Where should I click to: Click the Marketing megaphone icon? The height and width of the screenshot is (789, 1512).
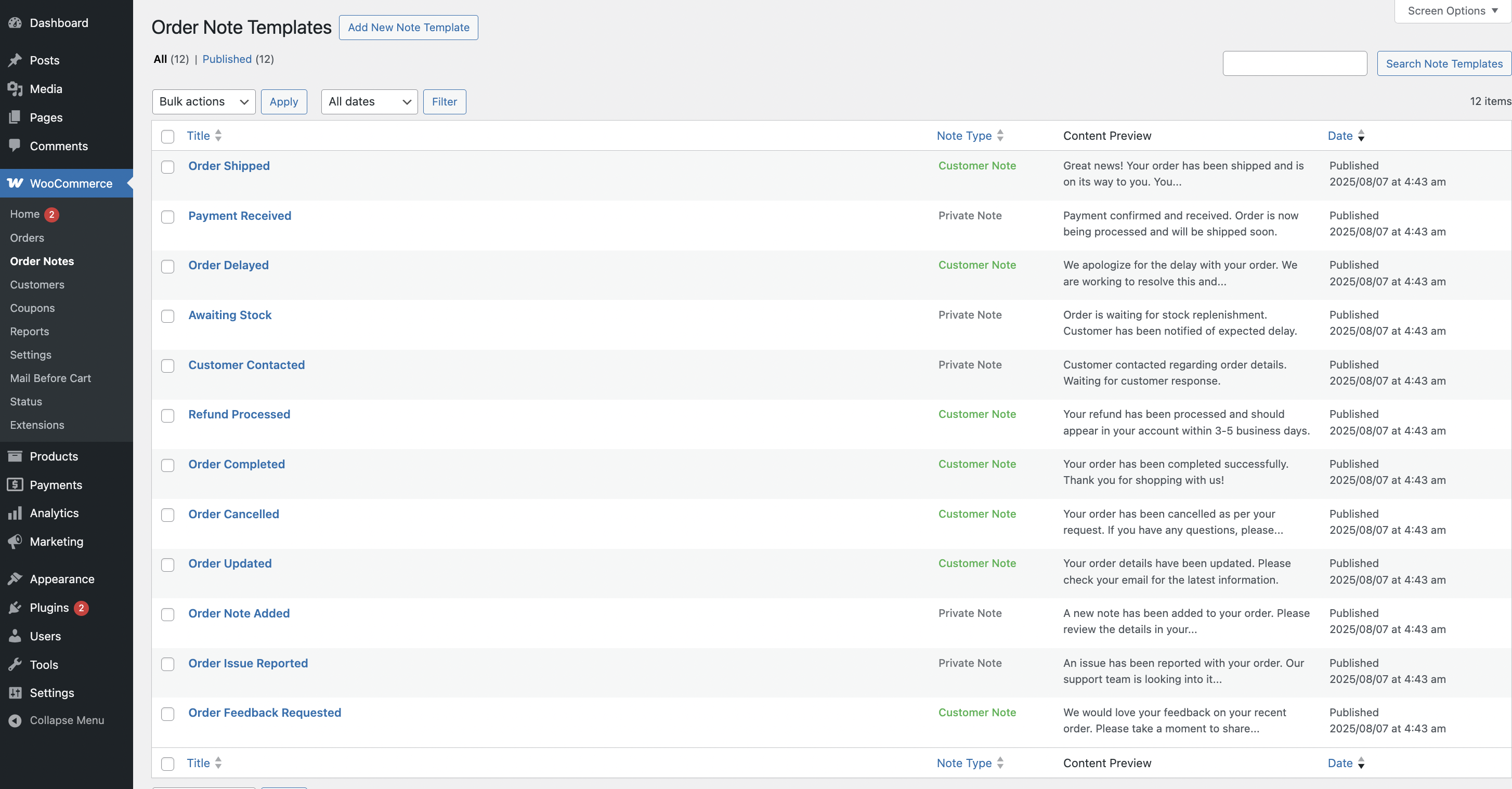[15, 542]
